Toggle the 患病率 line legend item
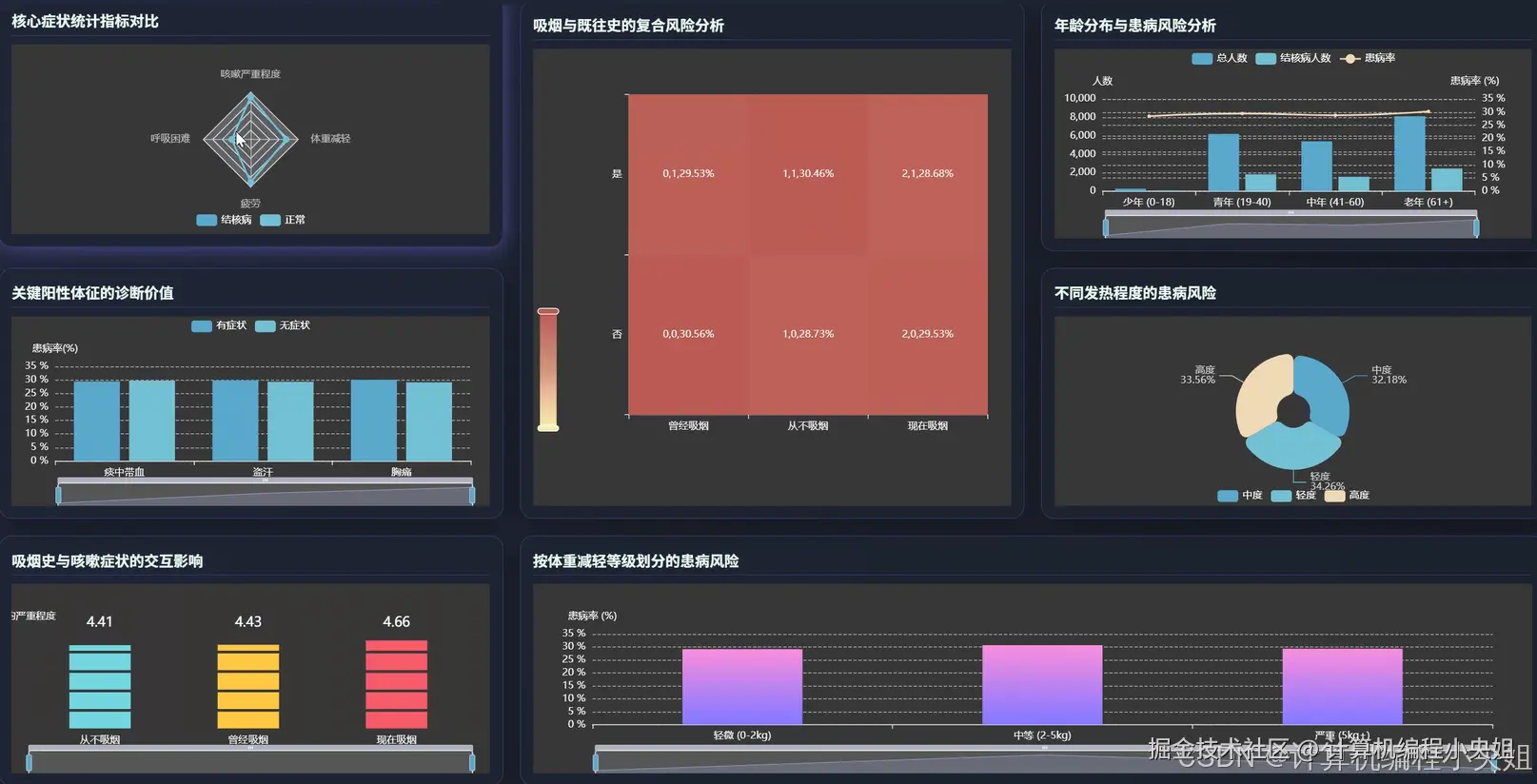 [x=1368, y=58]
